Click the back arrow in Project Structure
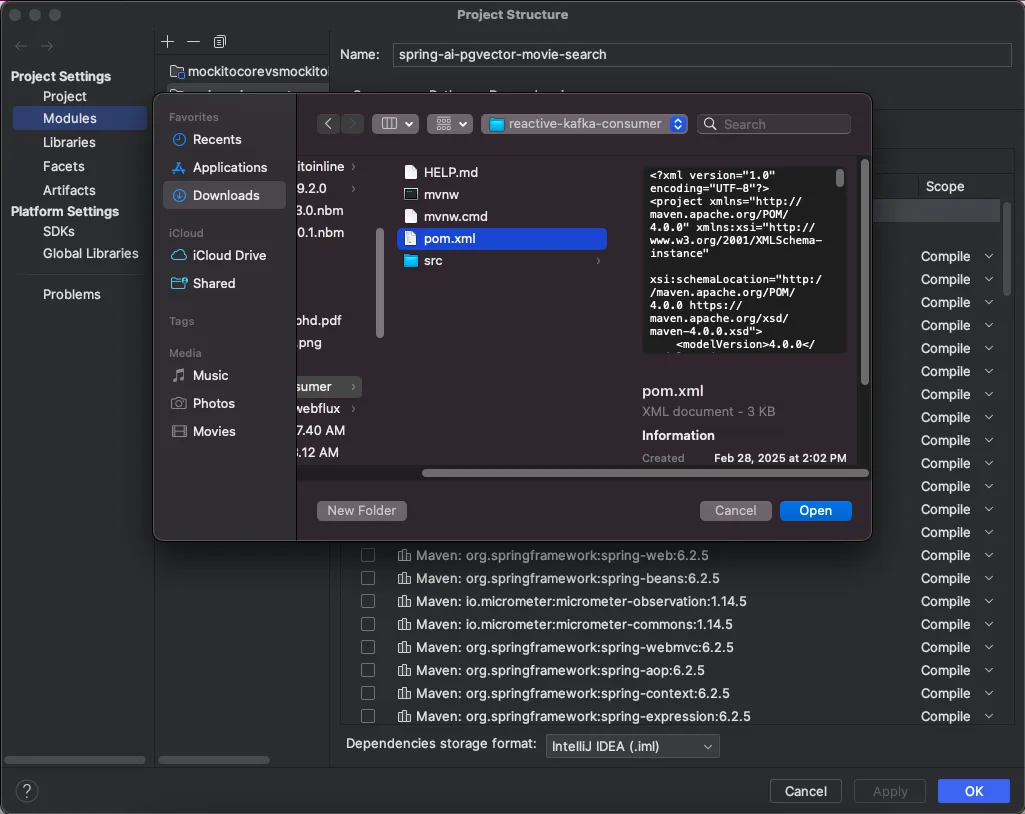 click(x=21, y=46)
